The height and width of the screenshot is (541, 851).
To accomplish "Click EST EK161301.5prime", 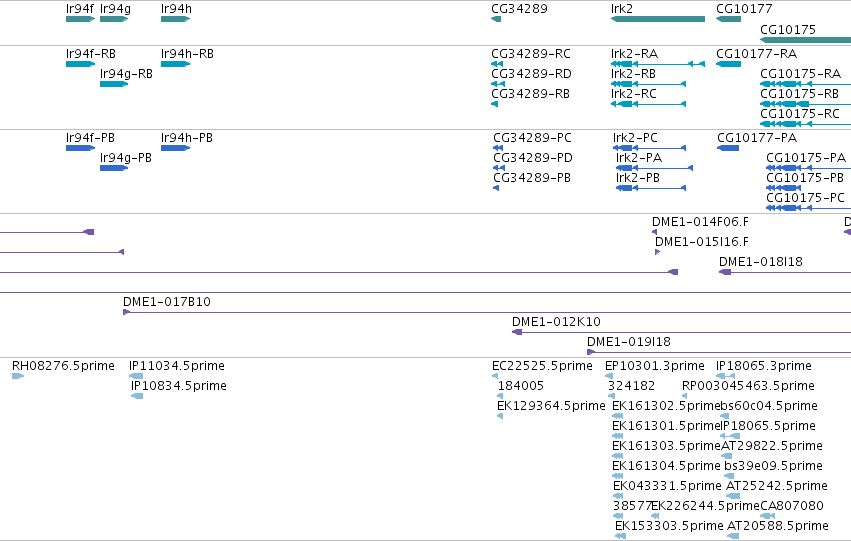I will pos(666,427).
